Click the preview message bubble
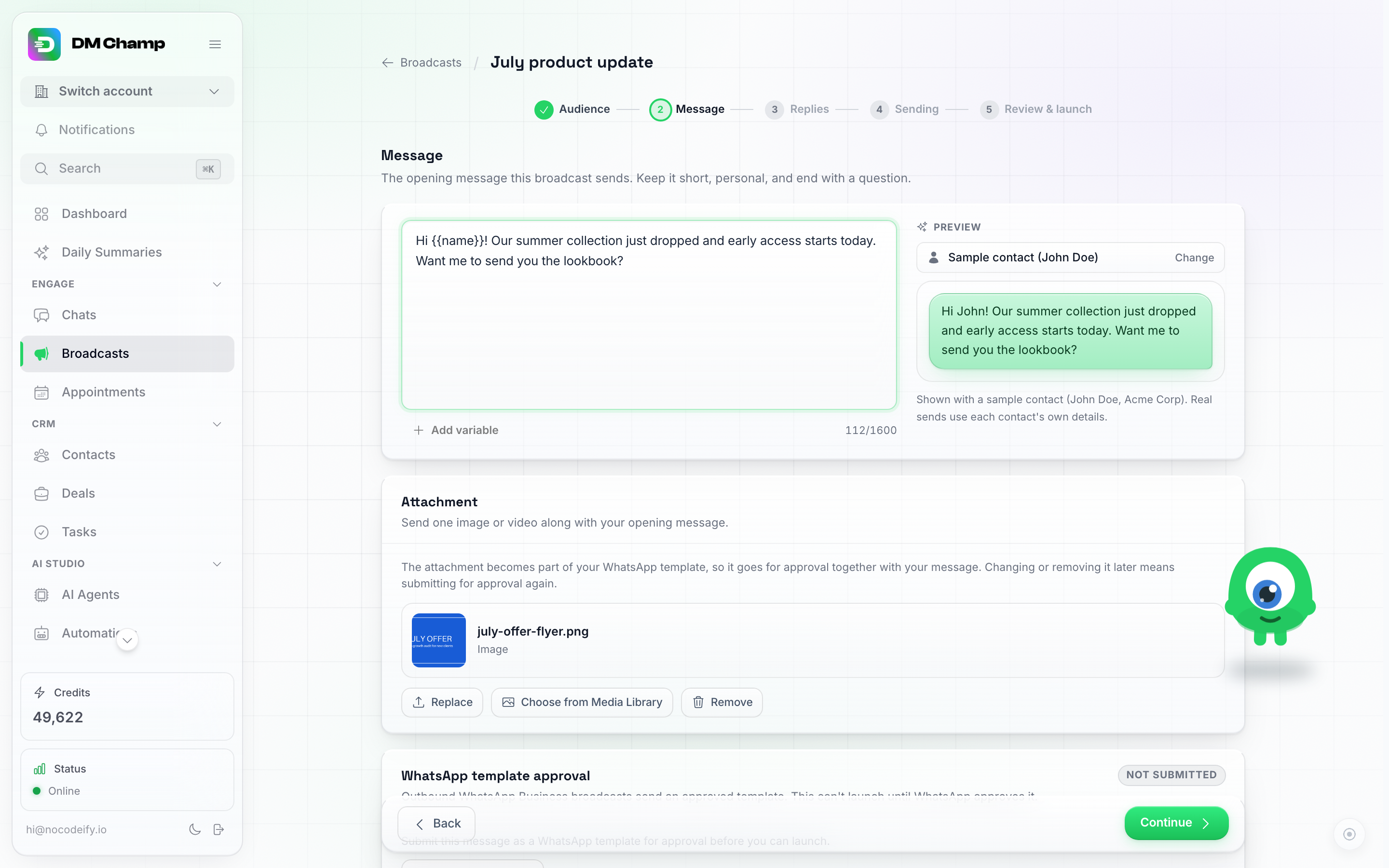Viewport: 1389px width, 868px height. coord(1071,331)
